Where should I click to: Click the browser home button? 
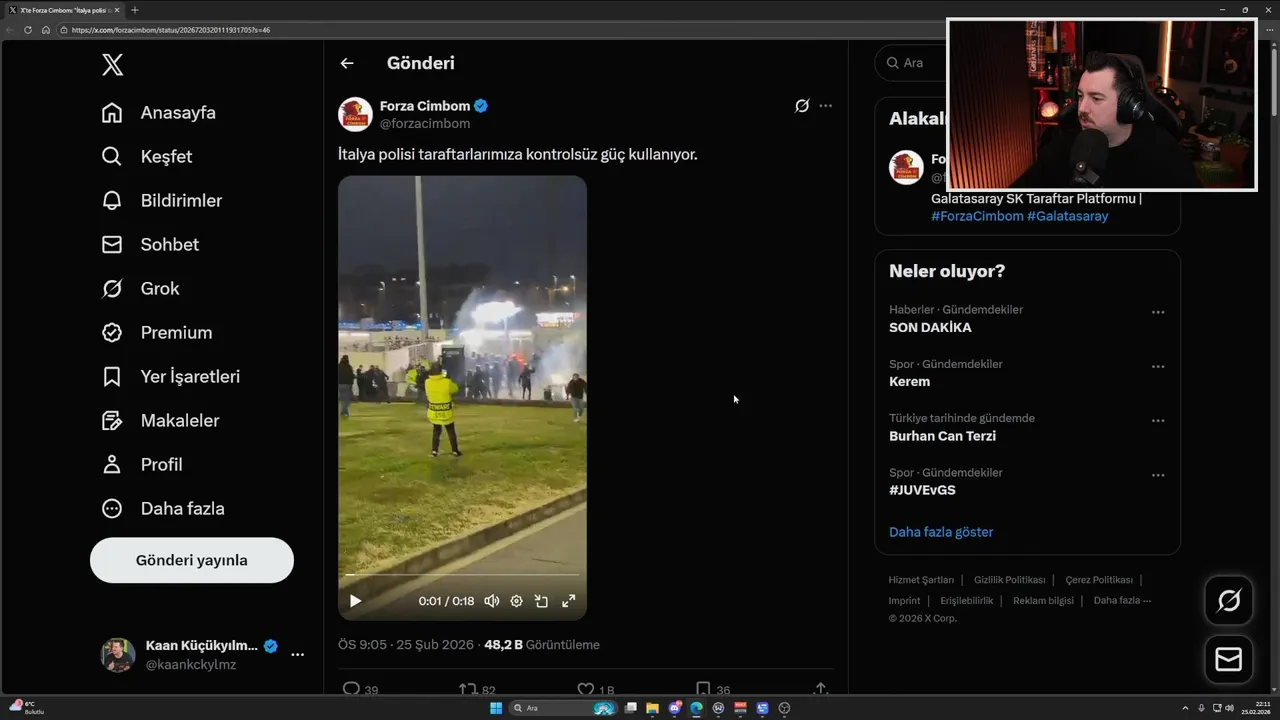46,30
